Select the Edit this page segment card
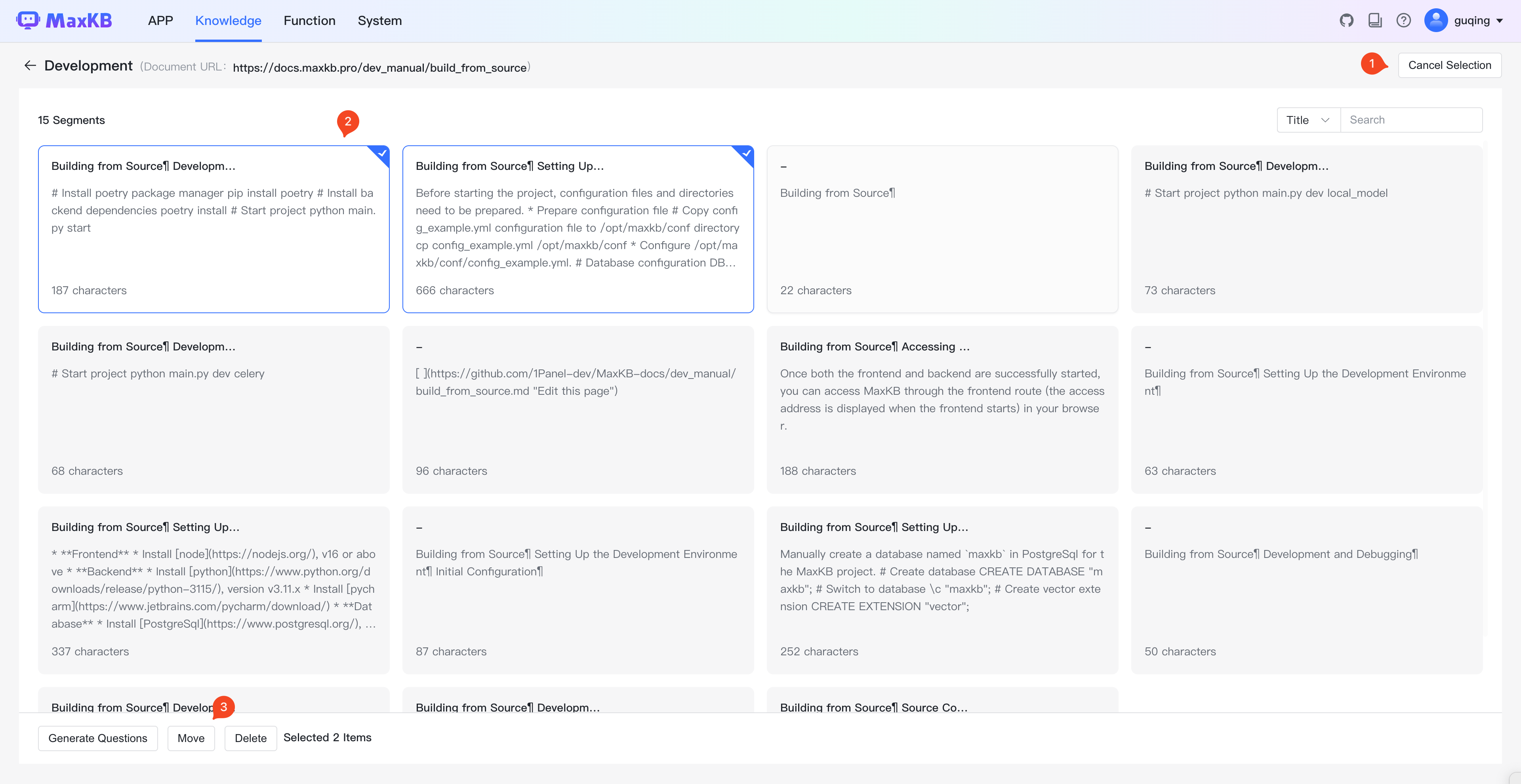The image size is (1521, 784). pos(578,410)
